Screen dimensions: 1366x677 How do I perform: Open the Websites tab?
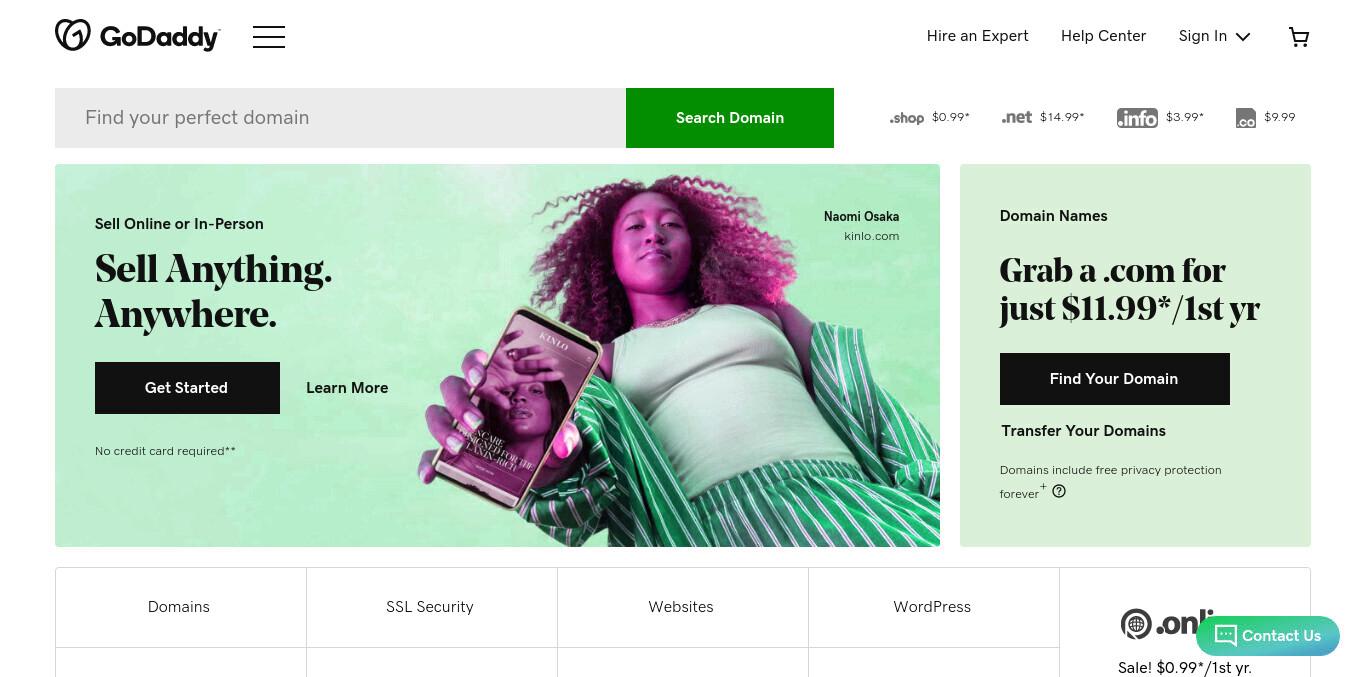coord(682,607)
